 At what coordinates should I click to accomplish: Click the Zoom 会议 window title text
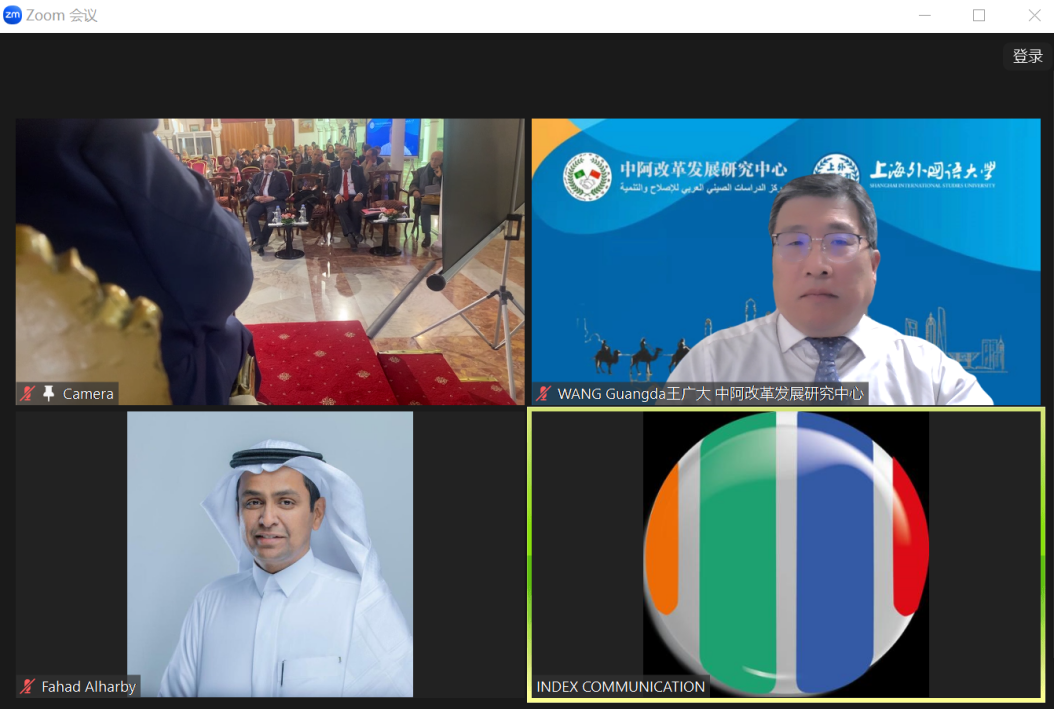click(x=62, y=16)
